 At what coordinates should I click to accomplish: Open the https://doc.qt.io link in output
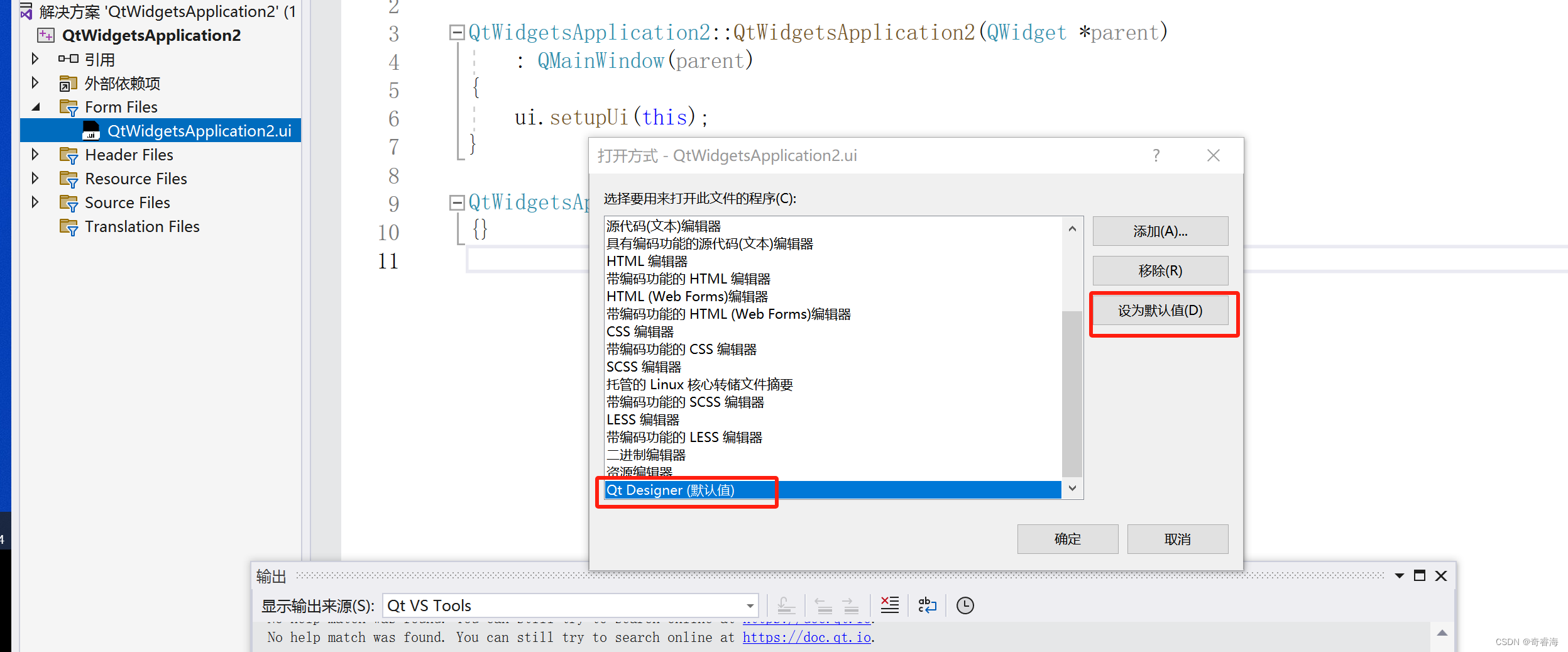[x=806, y=638]
